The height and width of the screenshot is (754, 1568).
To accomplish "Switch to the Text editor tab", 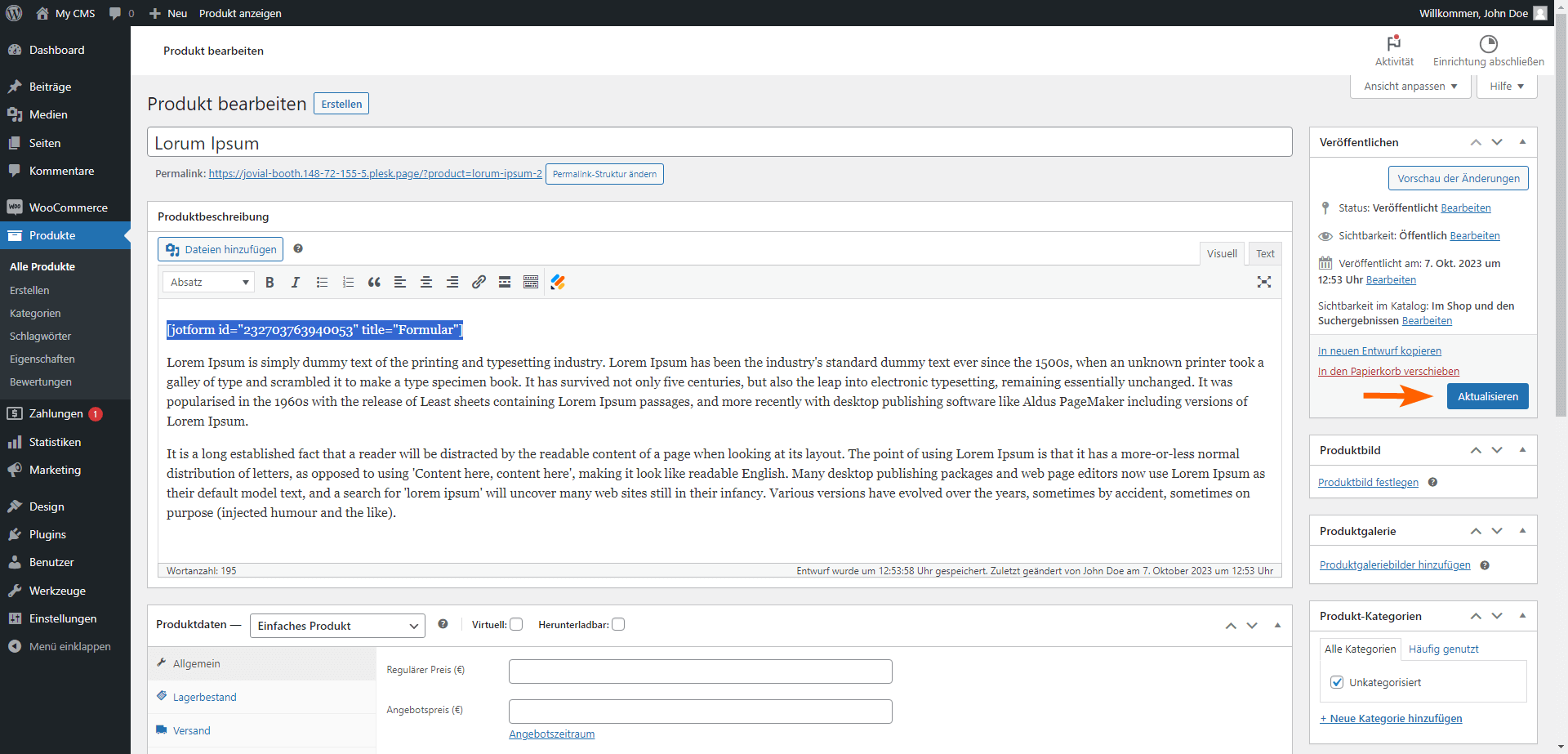I will pos(1265,253).
